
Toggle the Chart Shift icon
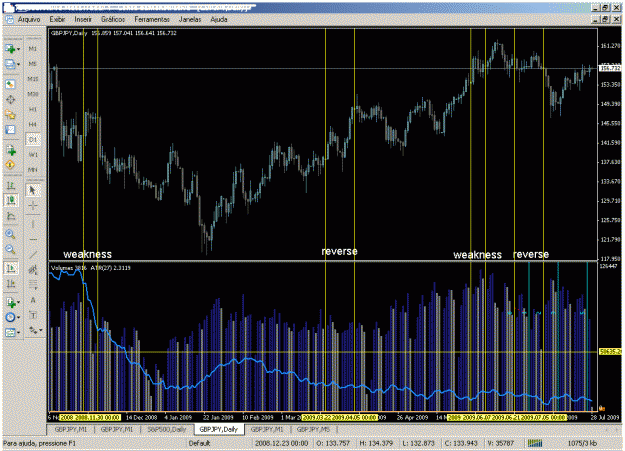coord(10,284)
